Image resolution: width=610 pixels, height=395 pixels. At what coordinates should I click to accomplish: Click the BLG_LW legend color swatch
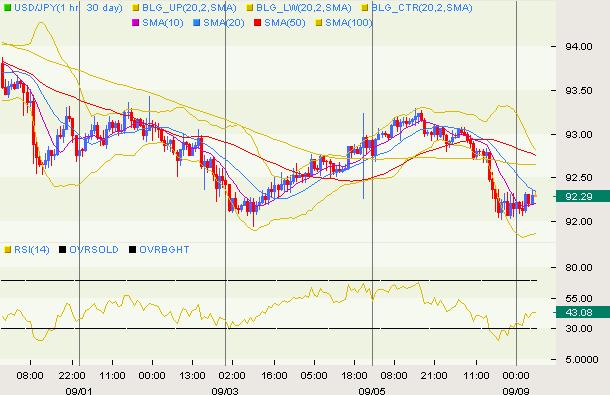(x=250, y=8)
